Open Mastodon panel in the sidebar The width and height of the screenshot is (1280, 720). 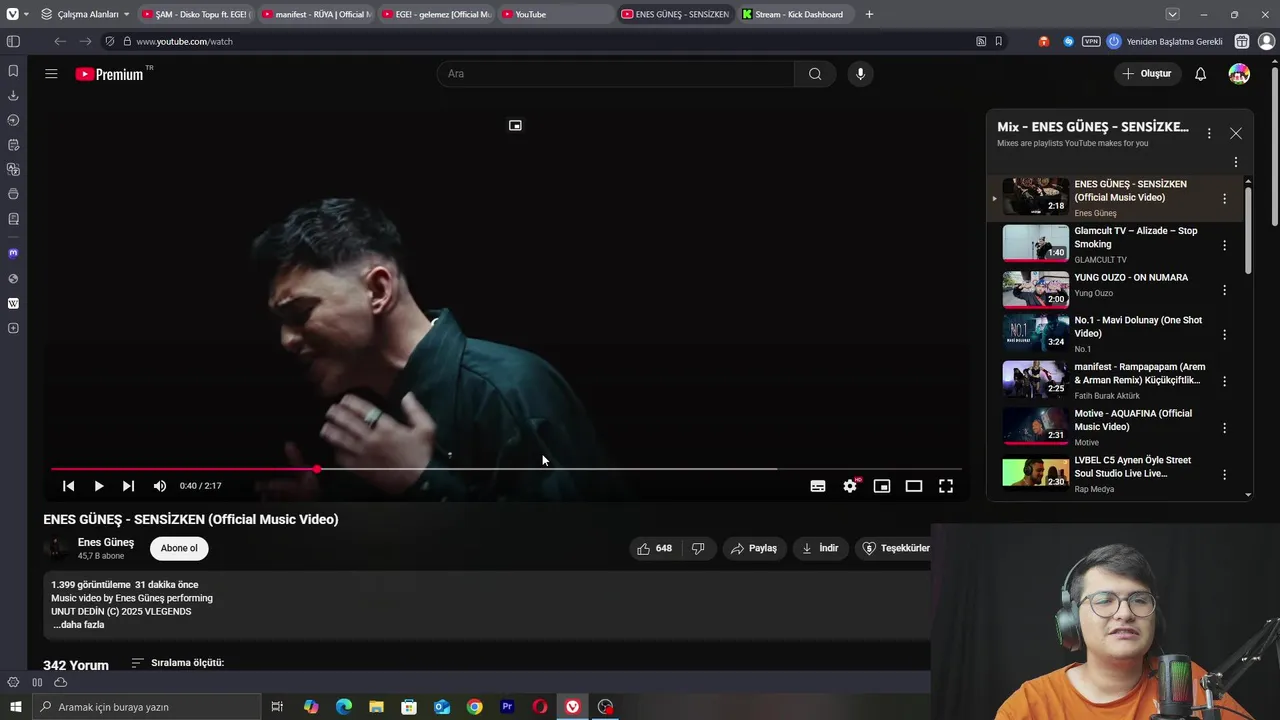pos(13,253)
